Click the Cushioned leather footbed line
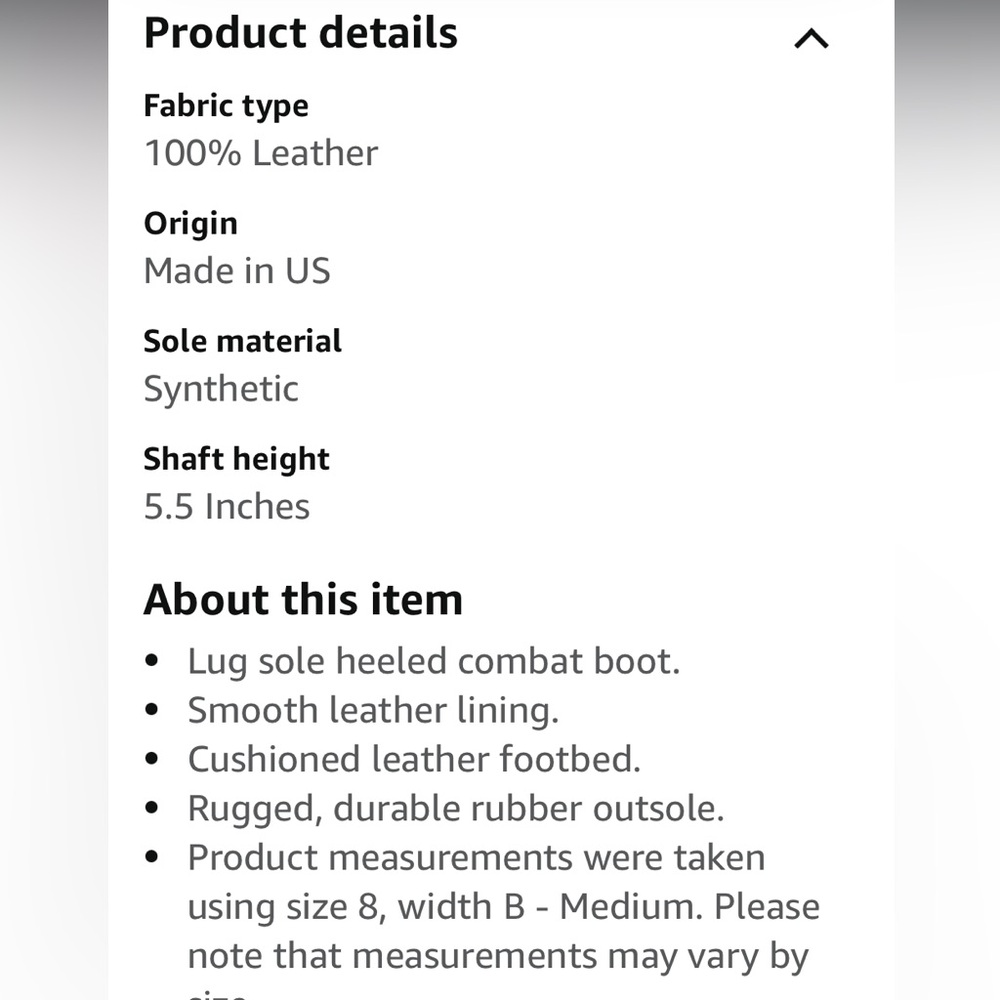 click(x=414, y=760)
